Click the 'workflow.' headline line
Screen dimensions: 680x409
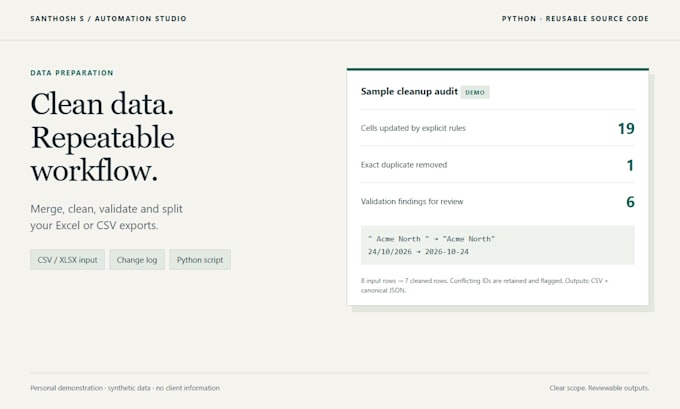94,170
